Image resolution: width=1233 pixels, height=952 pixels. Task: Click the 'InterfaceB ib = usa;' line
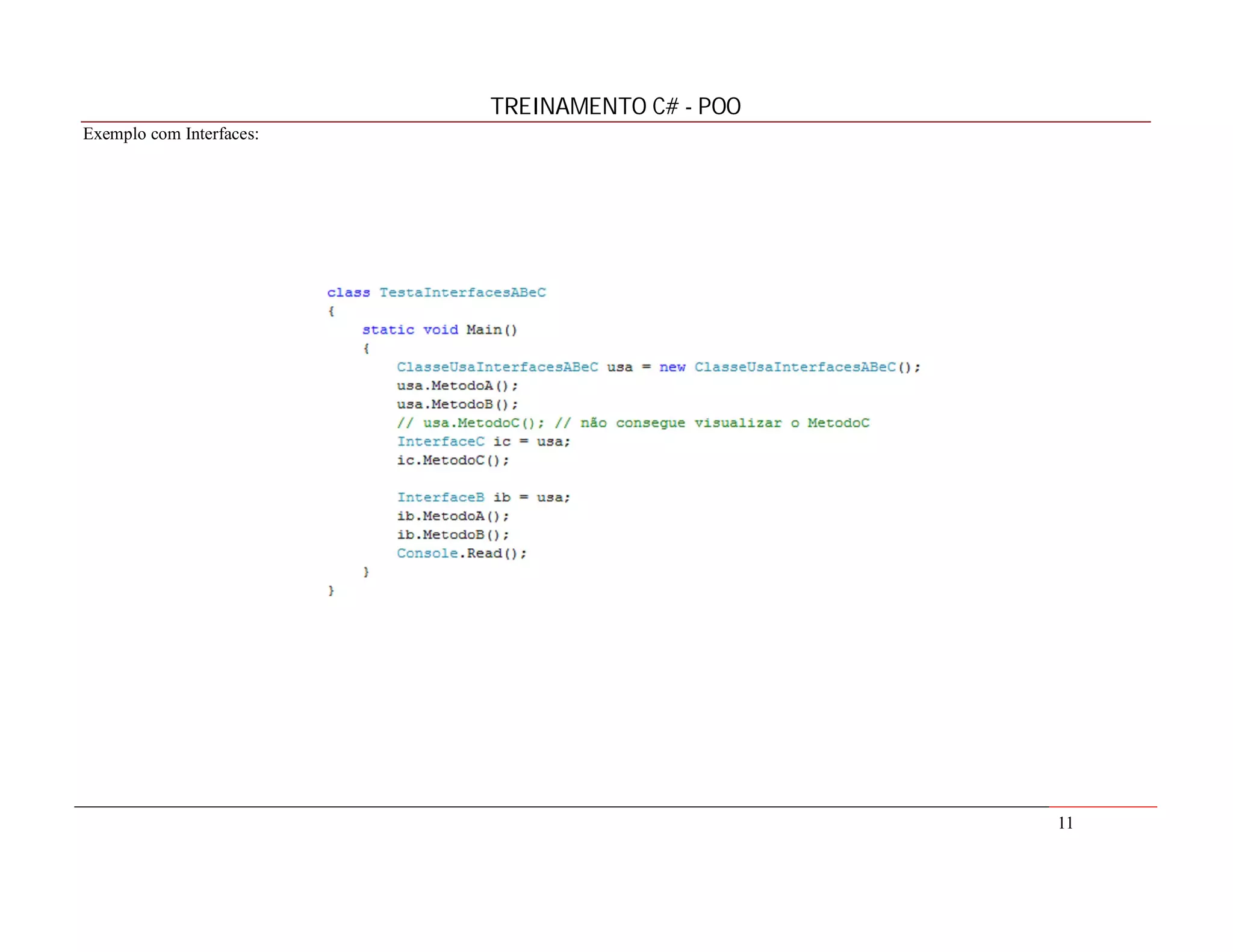click(x=483, y=498)
